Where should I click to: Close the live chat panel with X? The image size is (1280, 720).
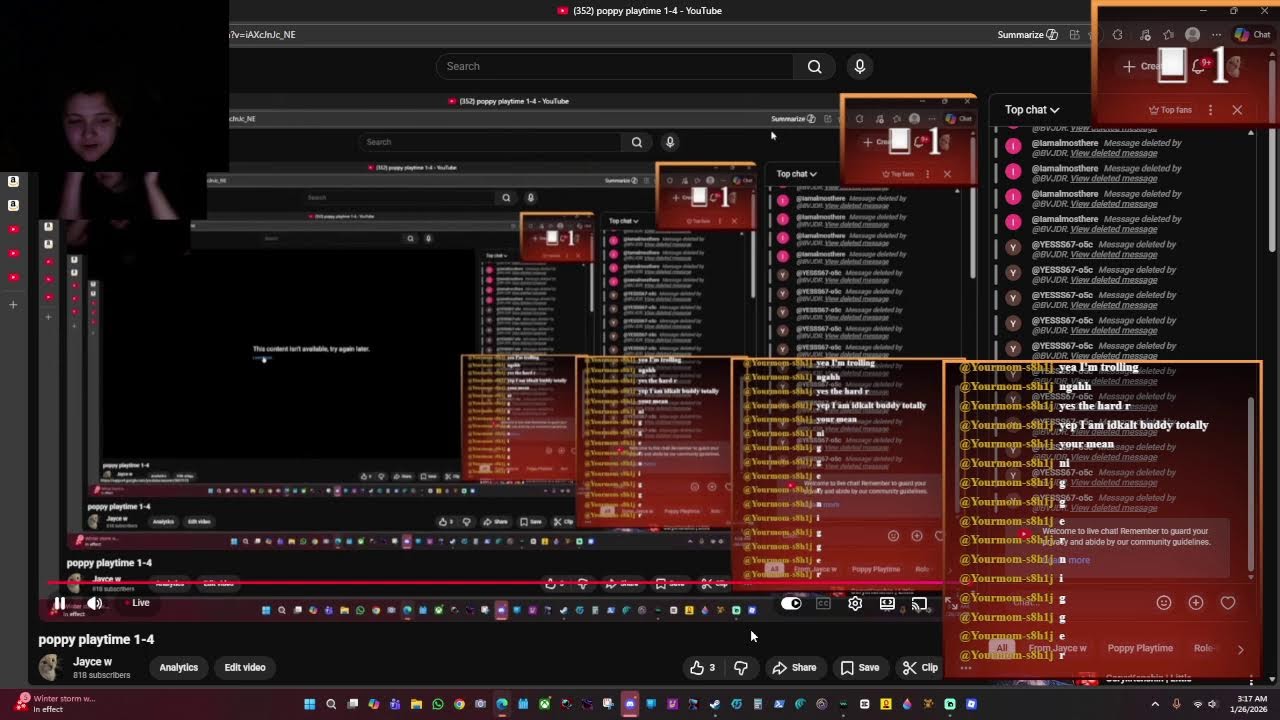tap(1237, 110)
